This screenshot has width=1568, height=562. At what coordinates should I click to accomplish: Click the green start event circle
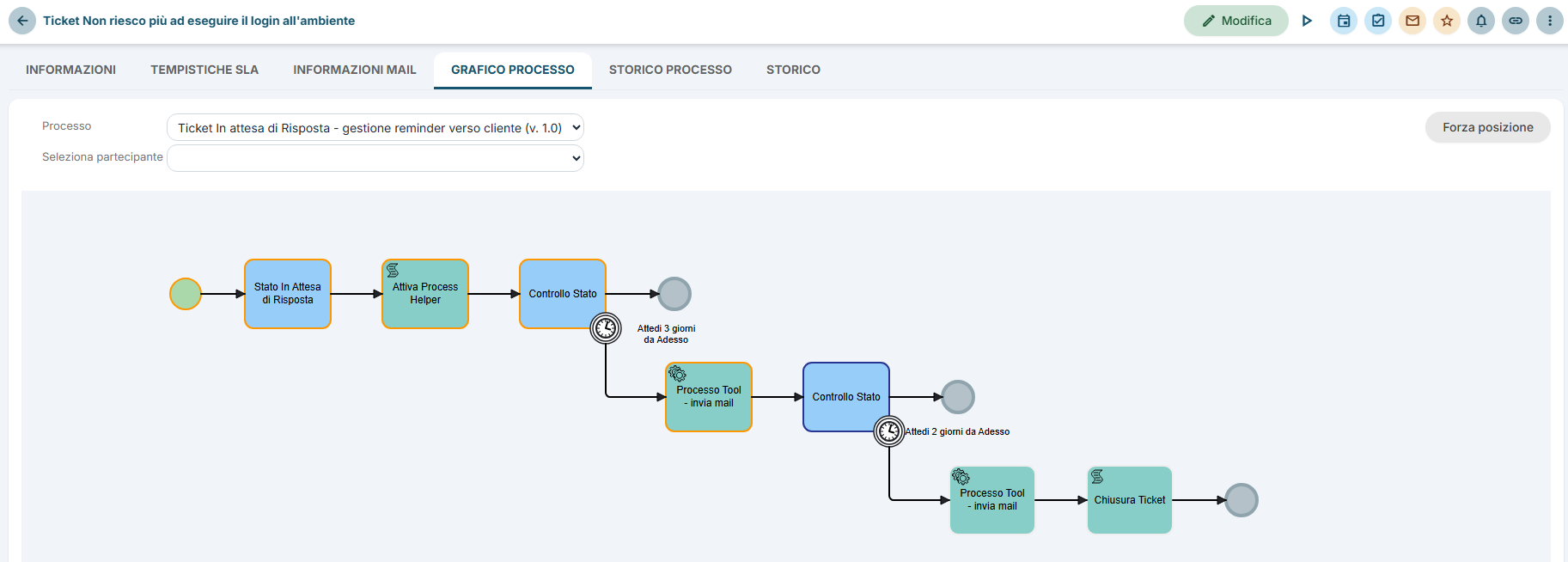tap(186, 294)
